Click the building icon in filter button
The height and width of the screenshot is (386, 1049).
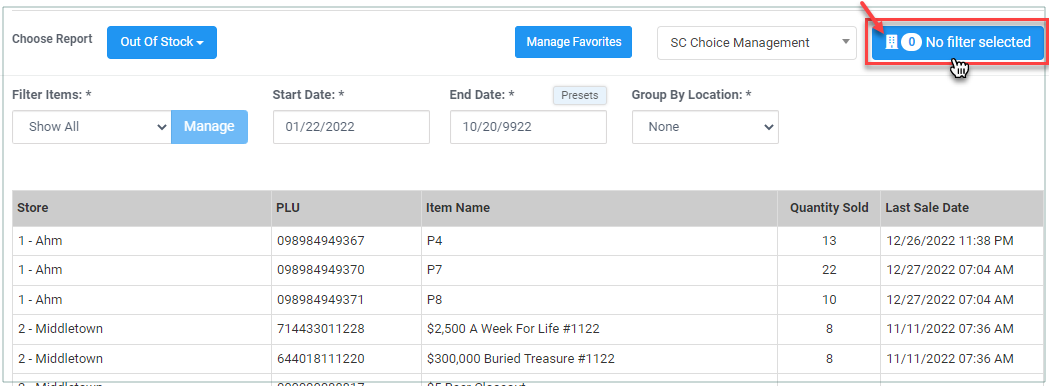890,42
